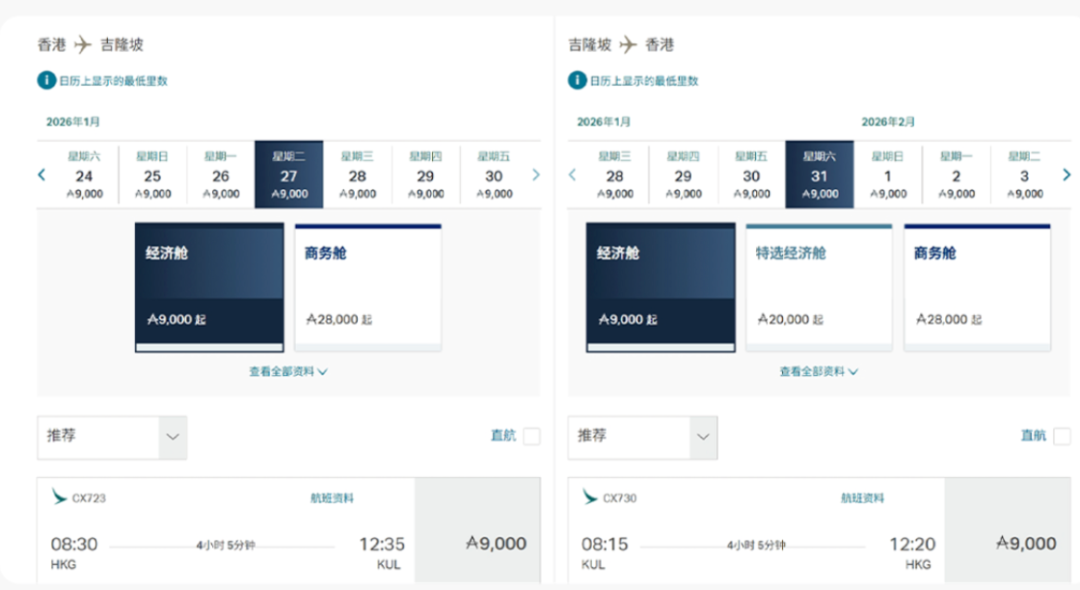The height and width of the screenshot is (590, 1080).
Task: Select outbound date Wednesday 28
Action: [357, 175]
